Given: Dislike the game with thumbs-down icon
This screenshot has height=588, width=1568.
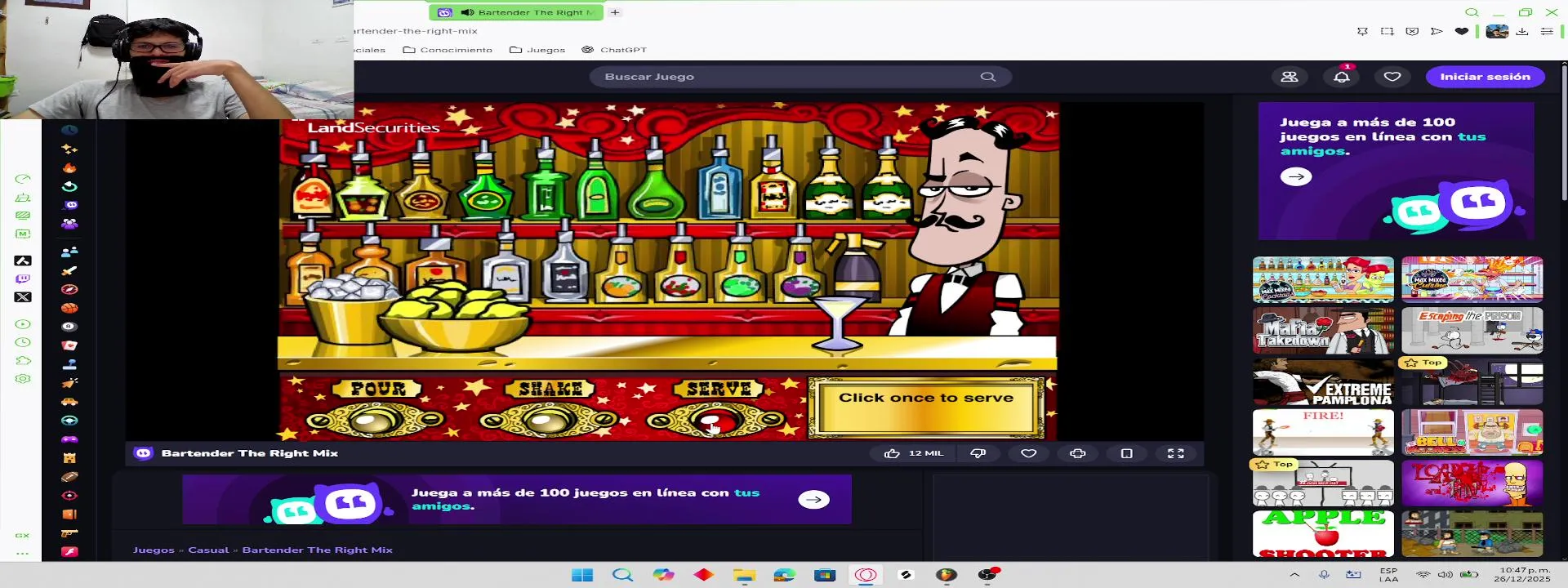Looking at the screenshot, I should click(x=978, y=453).
